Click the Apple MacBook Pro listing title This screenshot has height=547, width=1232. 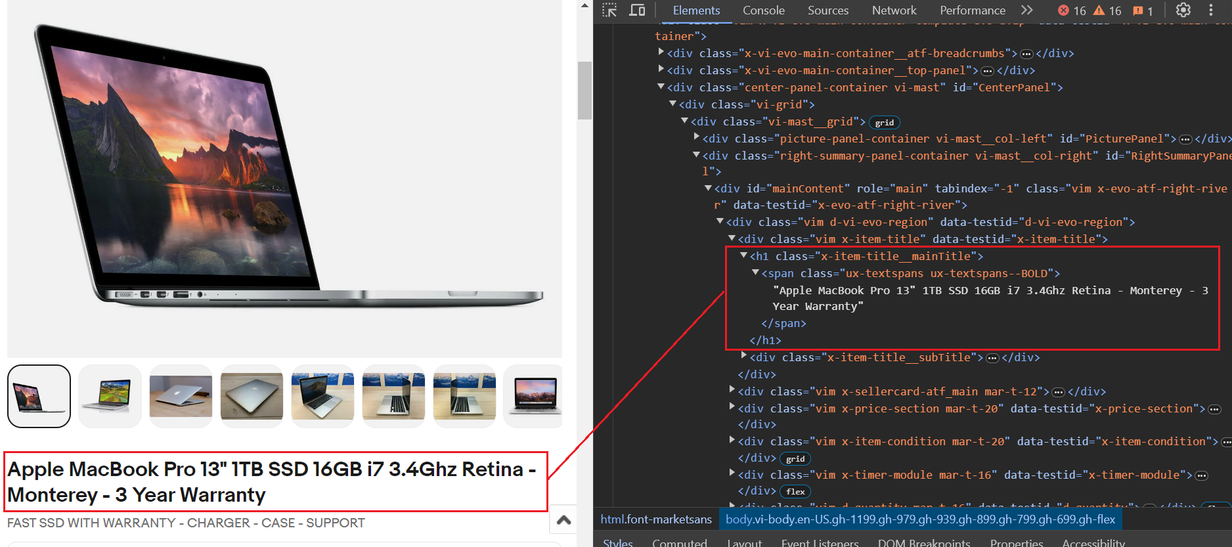tap(272, 481)
